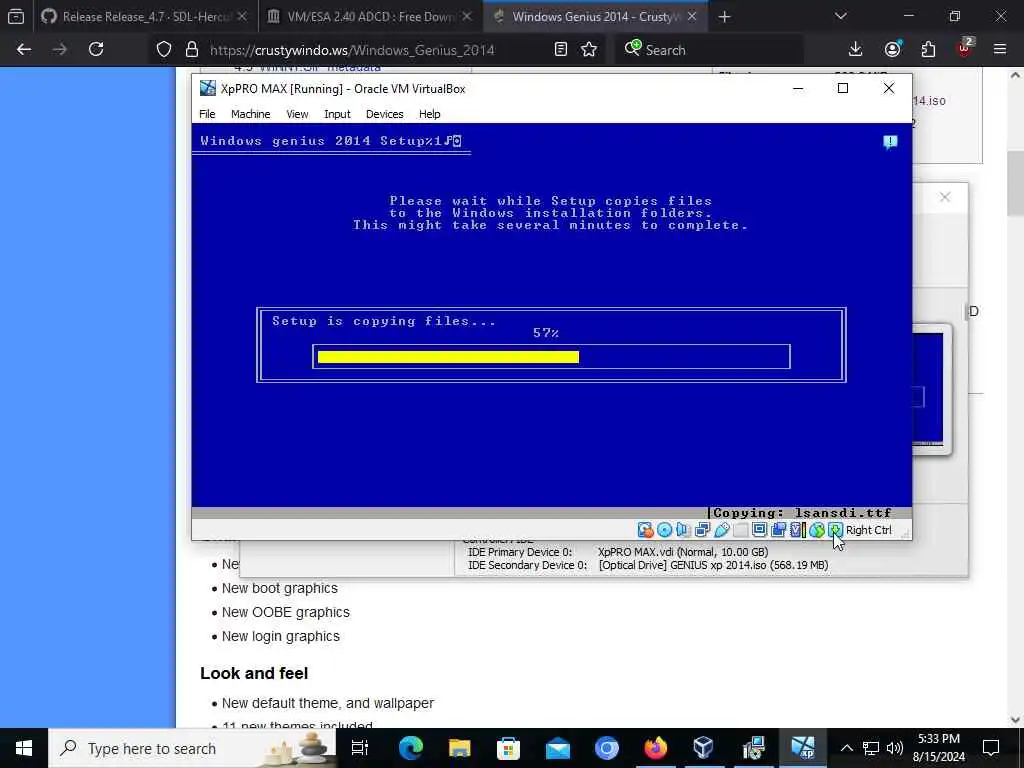Viewport: 1024px width, 768px height.
Task: Click the optical drive indicator in VM status bar
Action: point(664,530)
